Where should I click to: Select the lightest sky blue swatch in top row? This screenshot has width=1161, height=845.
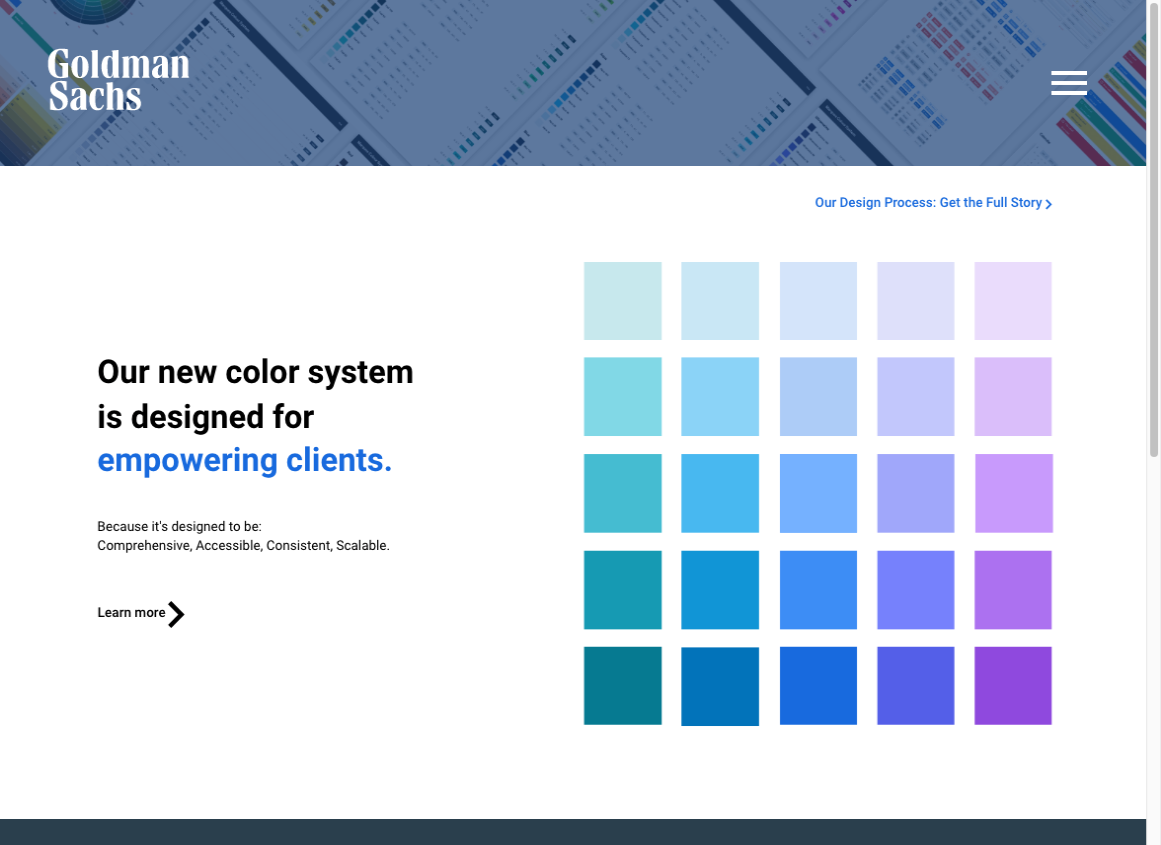[x=720, y=301]
